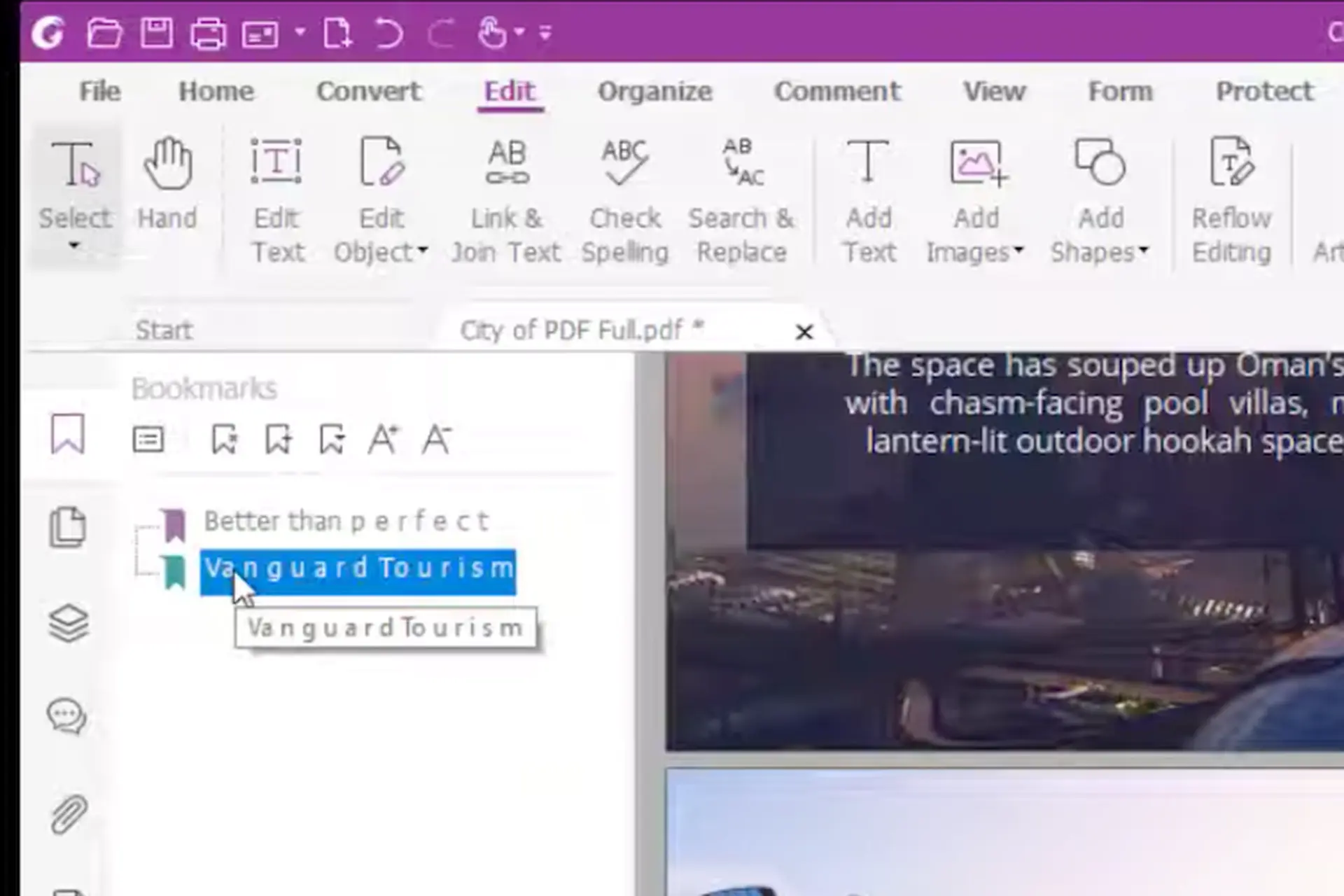Delete the bookmark using the third bookmark icon
The image size is (1344, 896).
331,440
